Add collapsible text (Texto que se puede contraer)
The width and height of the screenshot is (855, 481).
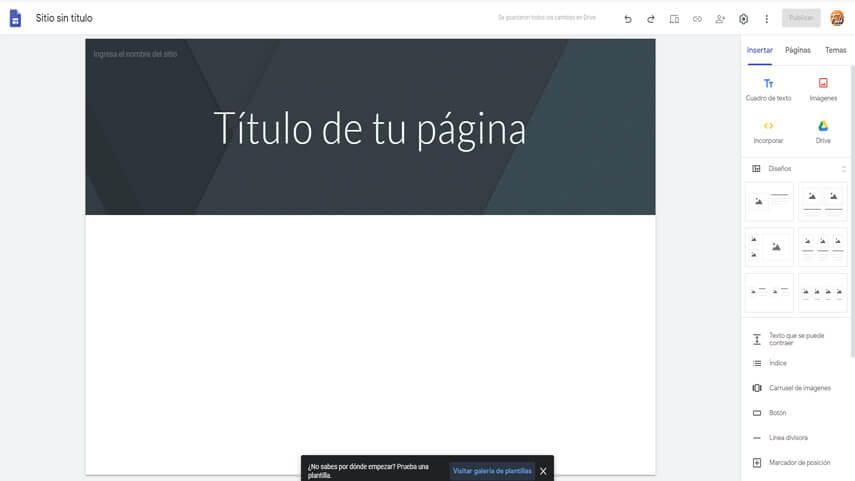pyautogui.click(x=796, y=339)
